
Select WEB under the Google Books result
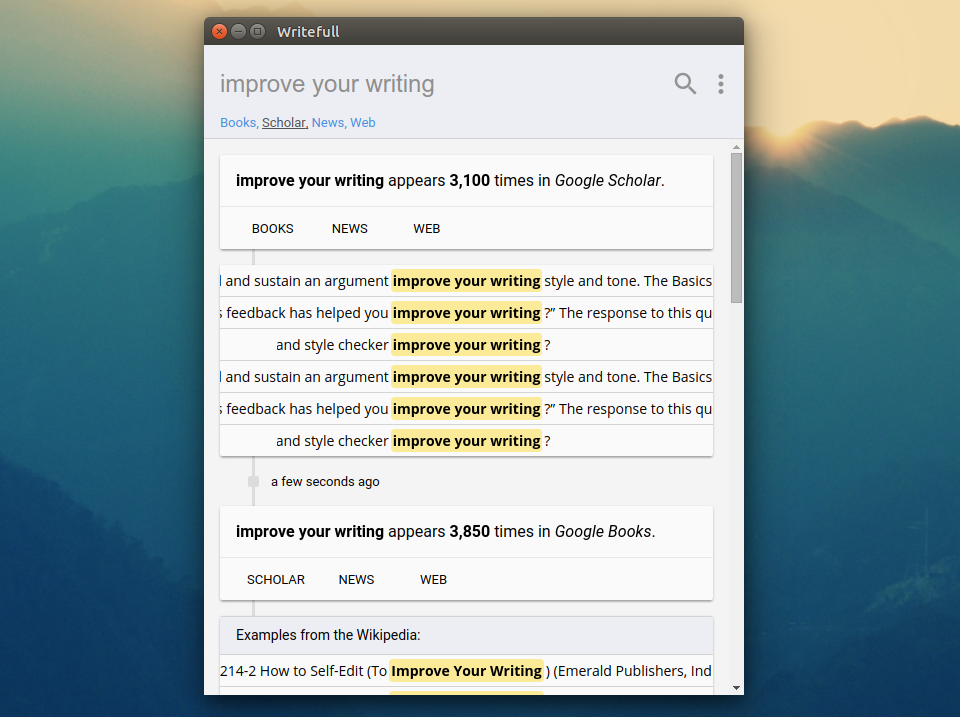[x=433, y=579]
